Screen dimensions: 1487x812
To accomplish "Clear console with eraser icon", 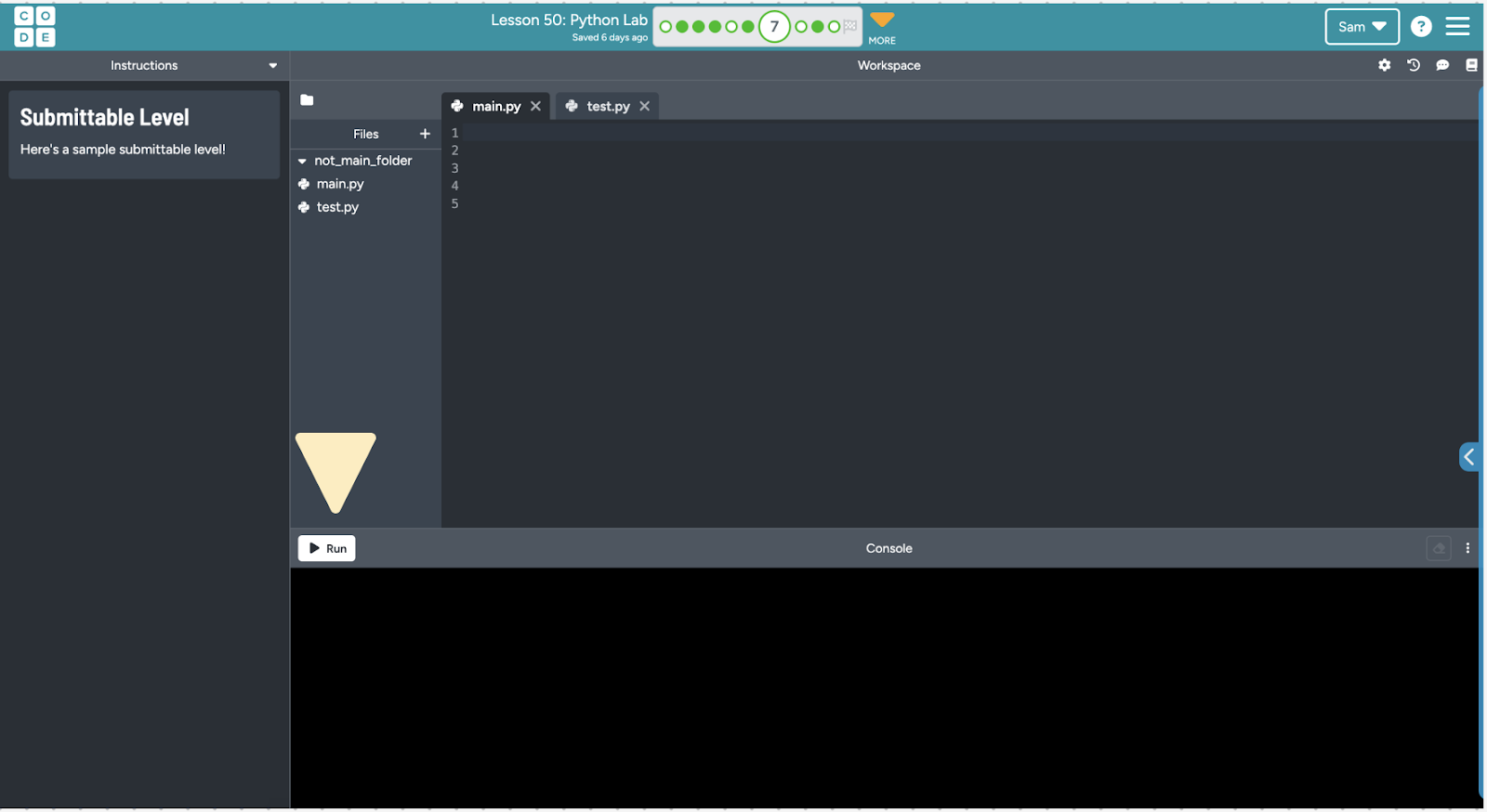I will click(x=1439, y=548).
